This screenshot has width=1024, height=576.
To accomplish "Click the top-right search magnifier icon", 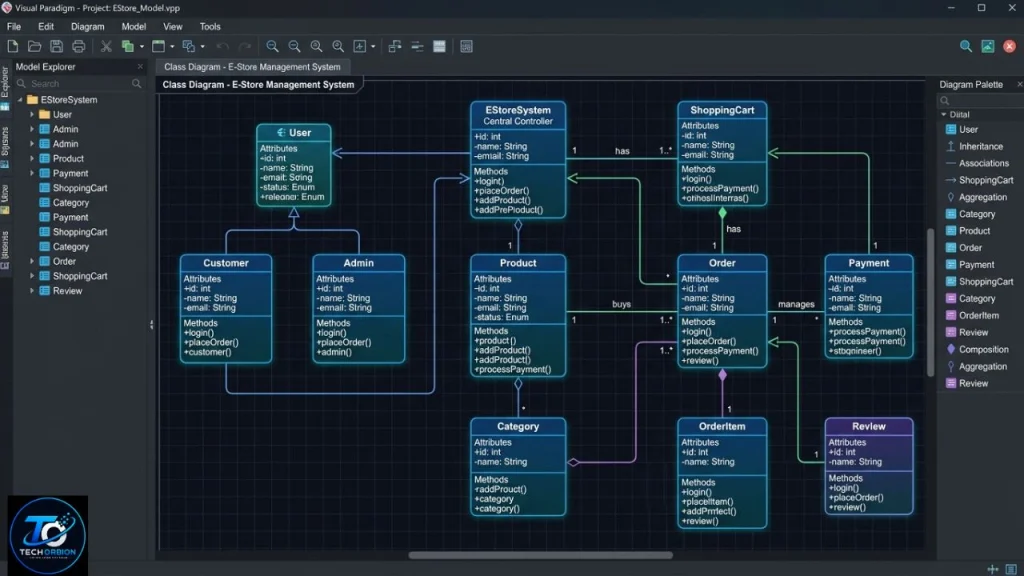I will (x=966, y=46).
